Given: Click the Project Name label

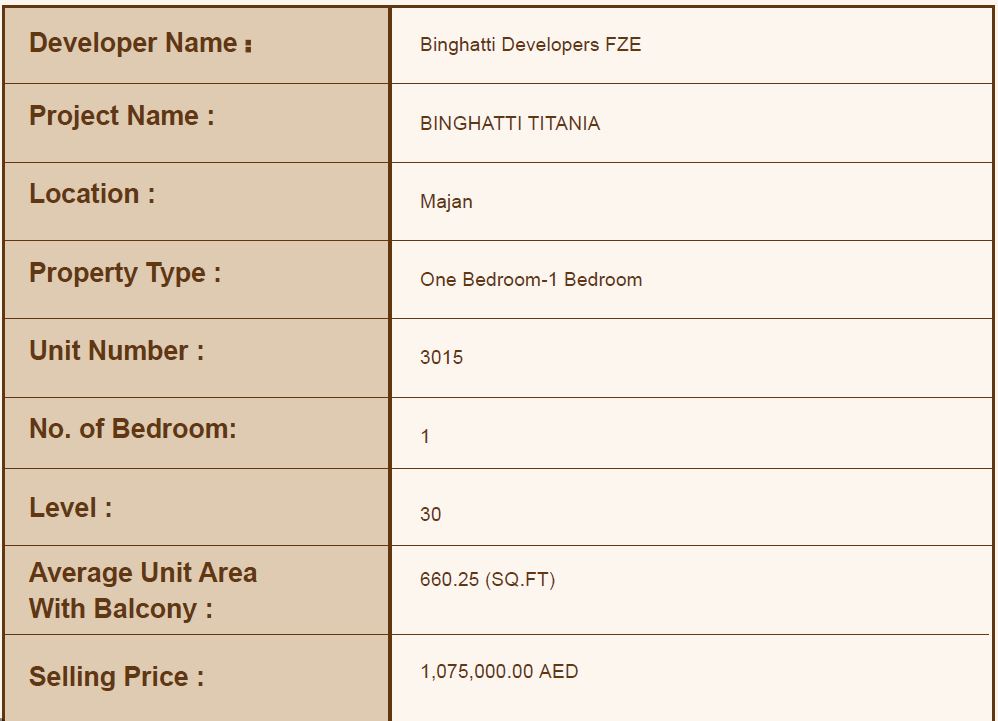Looking at the screenshot, I should click(121, 116).
